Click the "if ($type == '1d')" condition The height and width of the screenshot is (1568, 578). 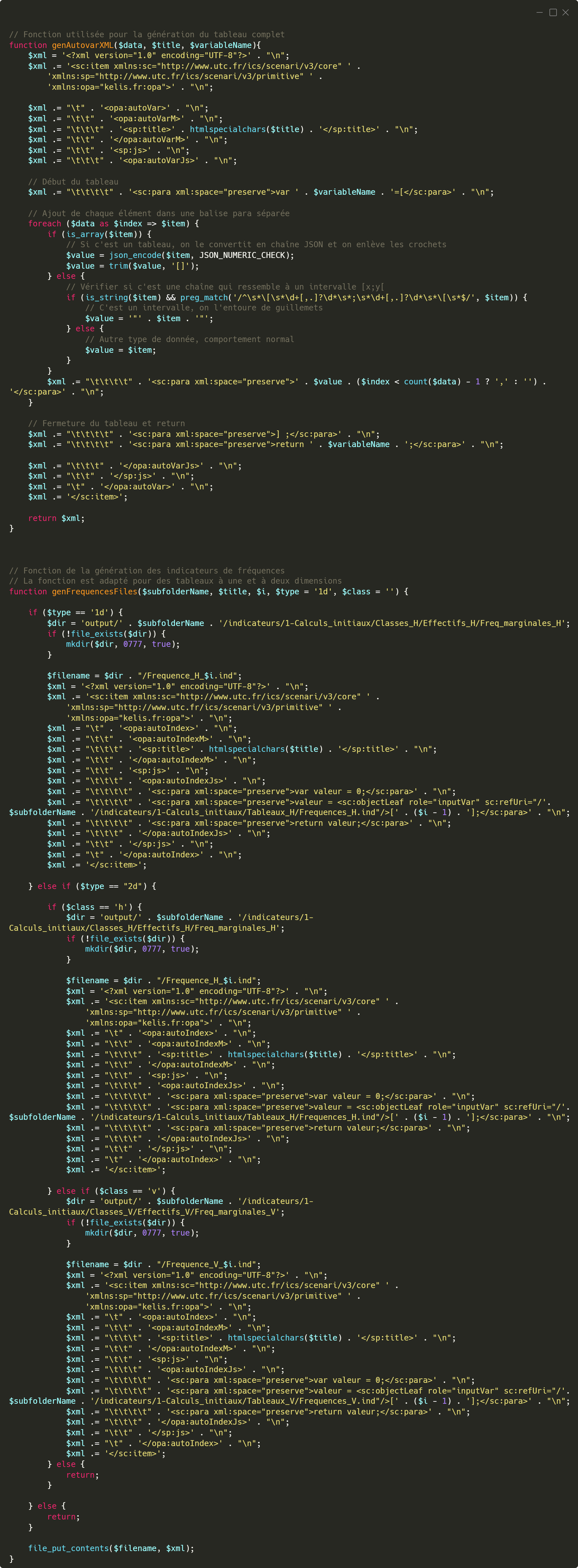(x=75, y=612)
